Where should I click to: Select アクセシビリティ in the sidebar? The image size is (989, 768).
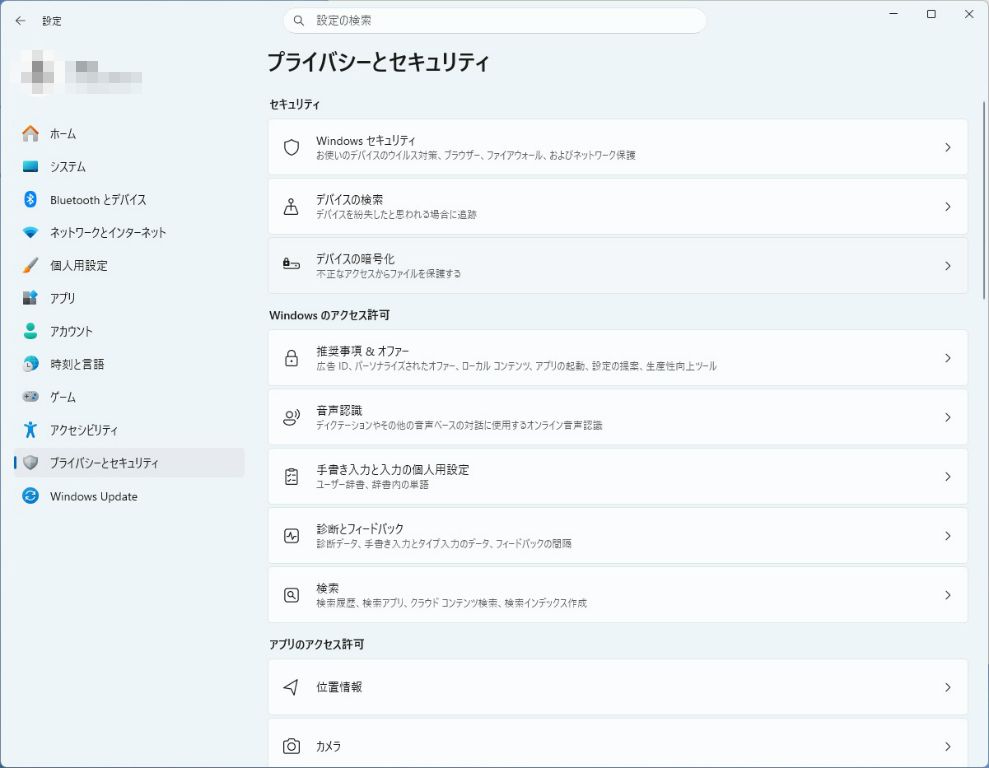pyautogui.click(x=129, y=430)
